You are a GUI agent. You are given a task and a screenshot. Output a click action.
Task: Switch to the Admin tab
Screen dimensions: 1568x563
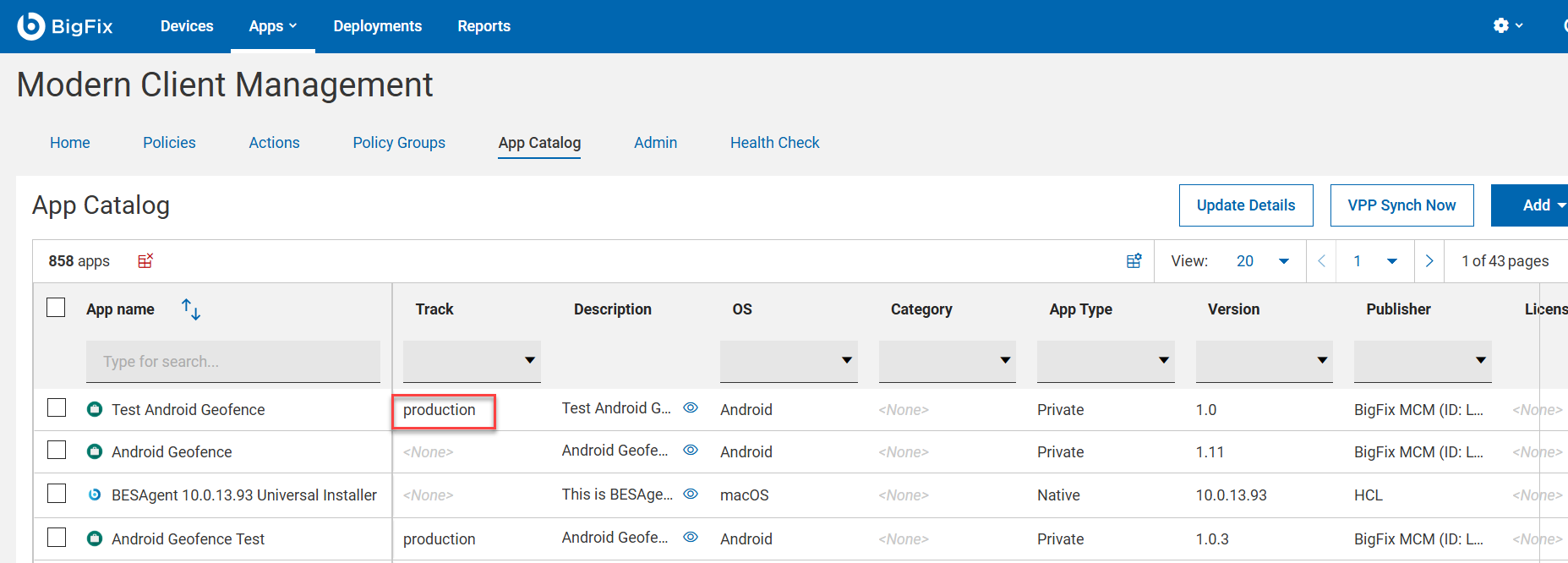[656, 143]
